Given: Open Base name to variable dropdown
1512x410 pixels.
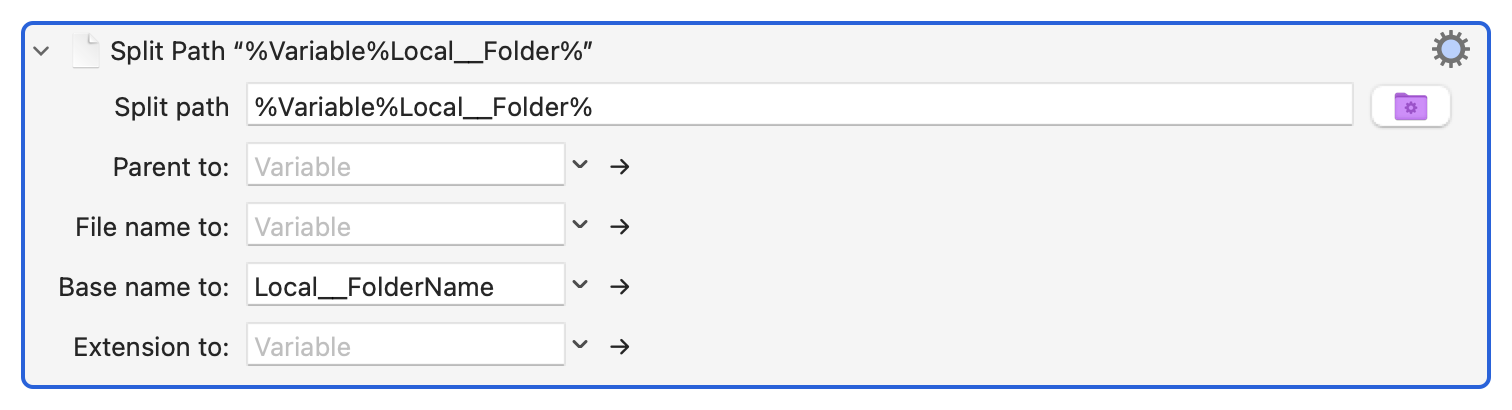Looking at the screenshot, I should click(x=580, y=285).
